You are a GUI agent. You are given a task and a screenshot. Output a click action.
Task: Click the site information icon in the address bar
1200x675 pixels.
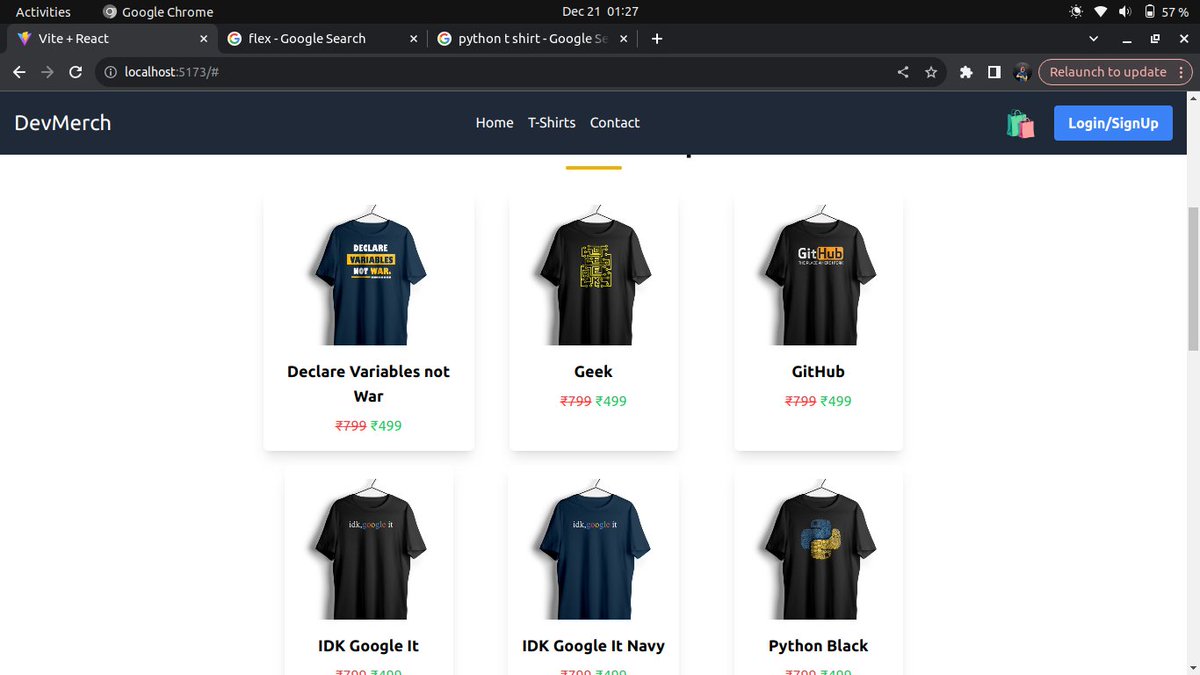(x=111, y=72)
